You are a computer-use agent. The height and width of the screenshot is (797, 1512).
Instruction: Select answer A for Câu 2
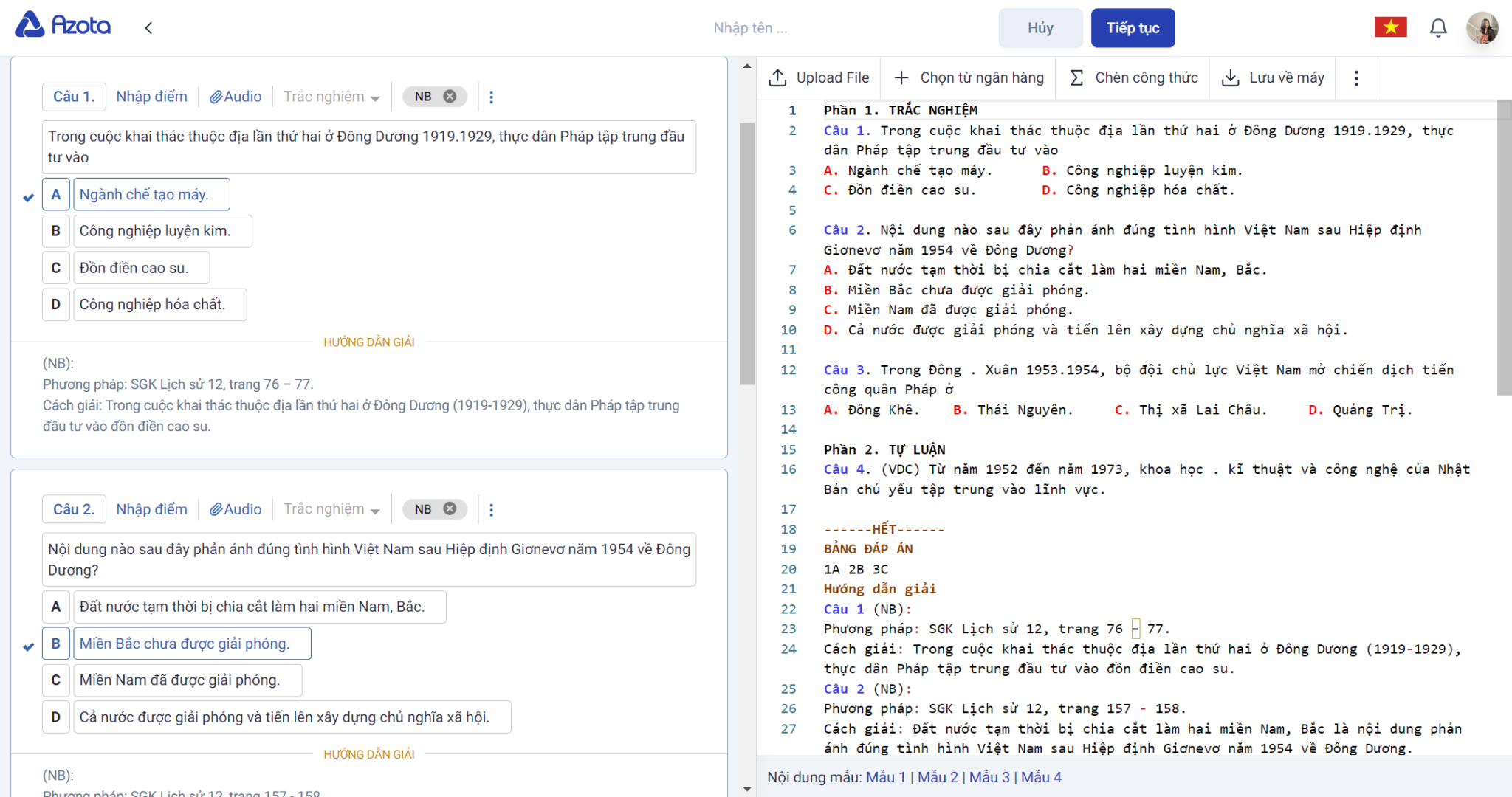tap(56, 607)
